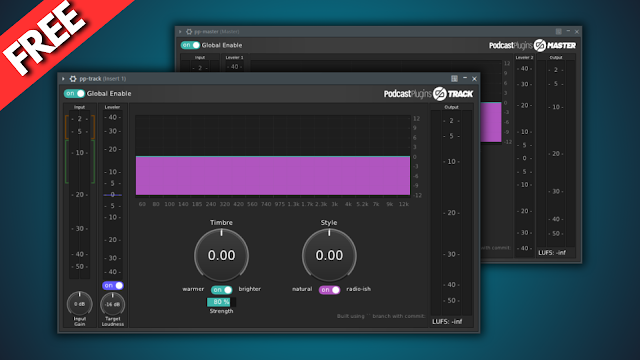Screen dimensions: 640x360
Task: Click the Target Loudness knob at -16 dB
Action: click(x=113, y=304)
